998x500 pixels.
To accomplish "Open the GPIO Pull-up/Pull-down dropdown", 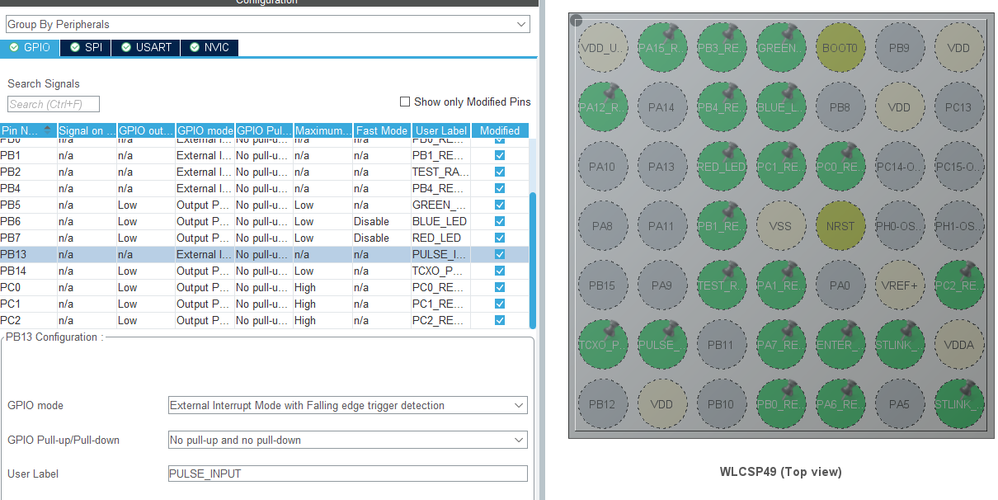I will [x=348, y=440].
